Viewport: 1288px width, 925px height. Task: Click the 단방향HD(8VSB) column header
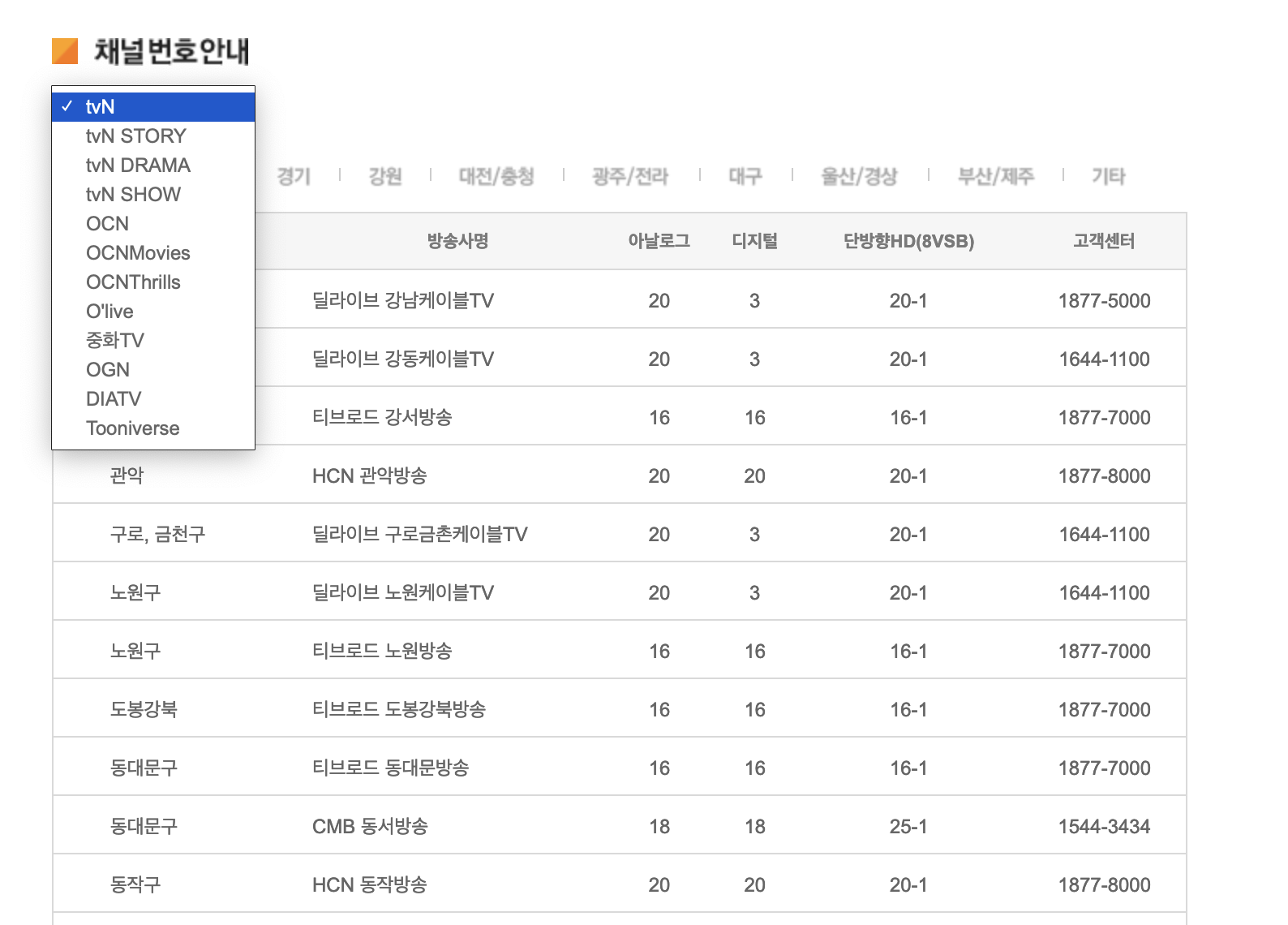[908, 241]
